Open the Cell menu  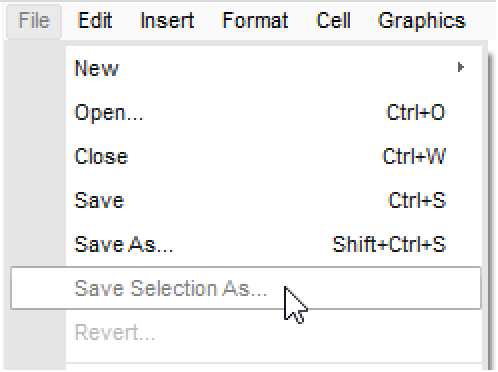pos(333,21)
